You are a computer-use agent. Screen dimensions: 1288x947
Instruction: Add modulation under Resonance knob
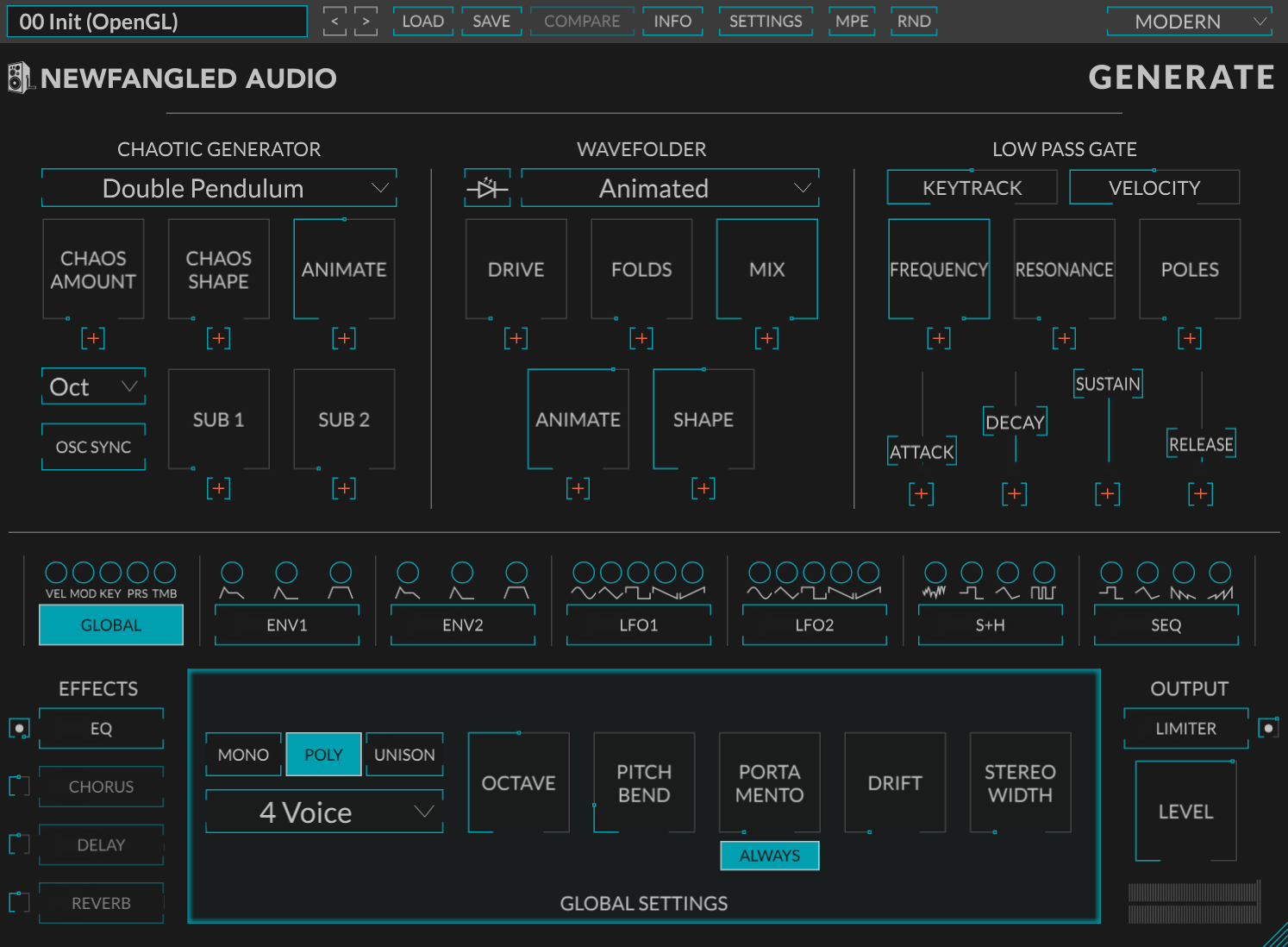[x=1065, y=338]
